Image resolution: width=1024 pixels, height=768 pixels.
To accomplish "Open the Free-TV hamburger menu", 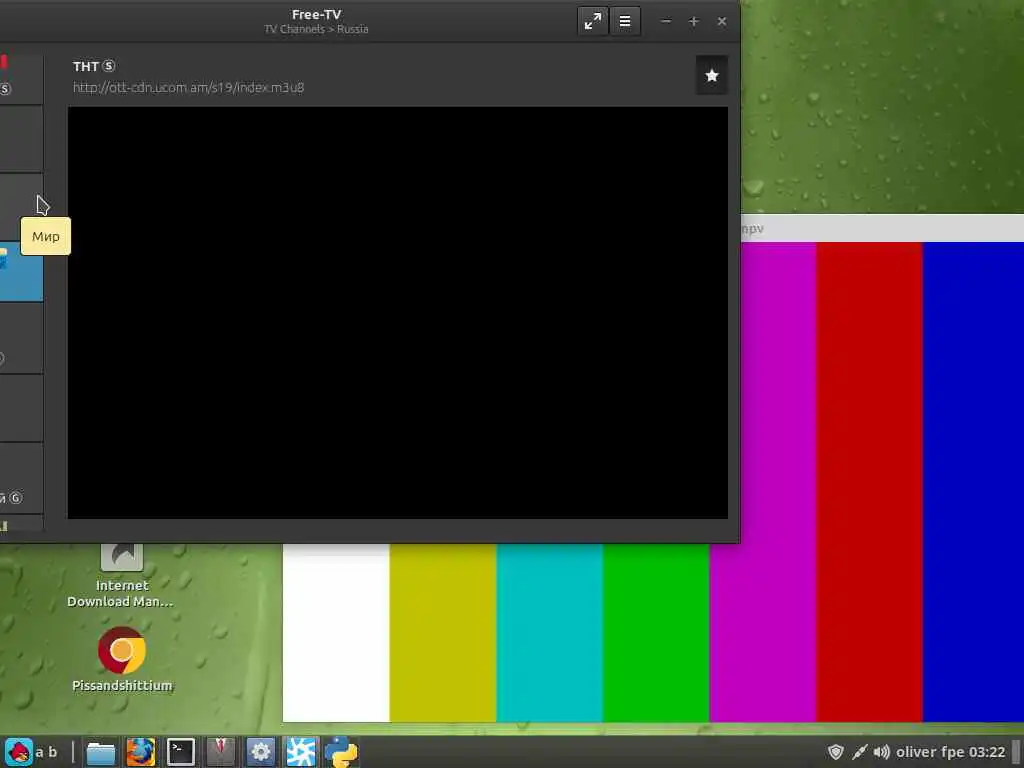I will click(625, 22).
